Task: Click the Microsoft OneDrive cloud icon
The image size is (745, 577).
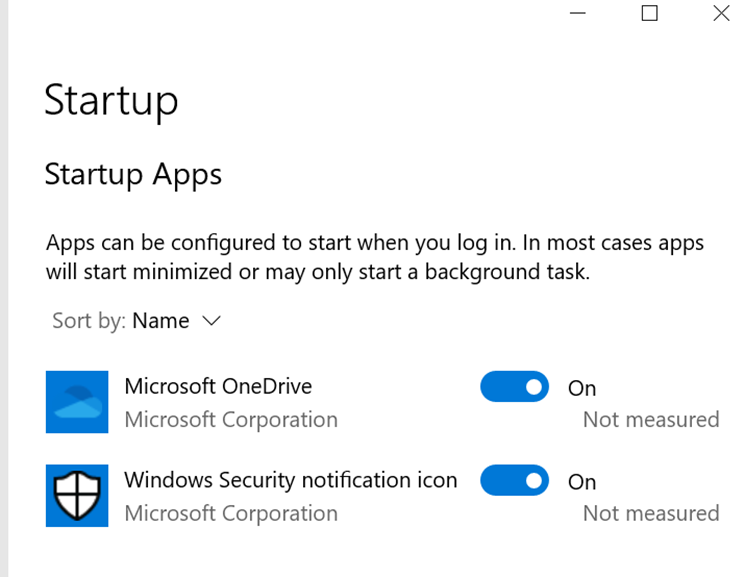Action: pos(77,402)
